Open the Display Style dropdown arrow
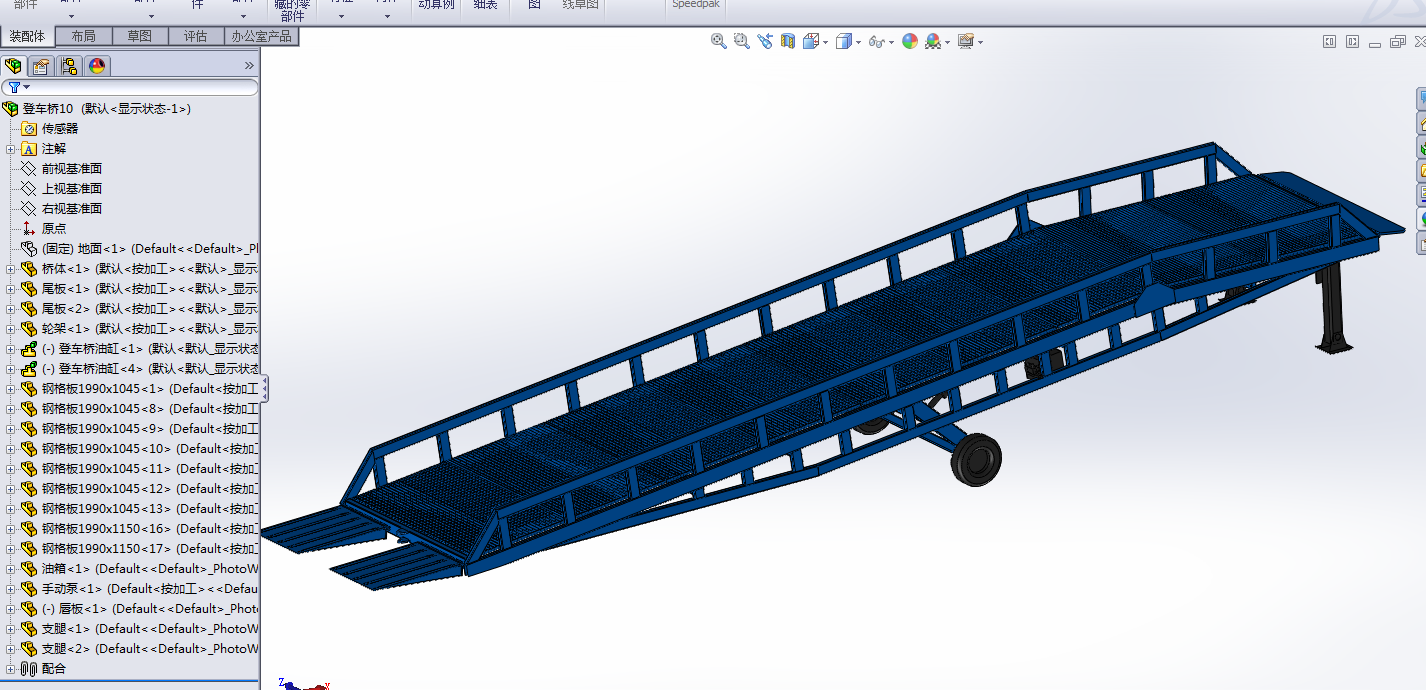Image resolution: width=1426 pixels, height=690 pixels. click(859, 42)
